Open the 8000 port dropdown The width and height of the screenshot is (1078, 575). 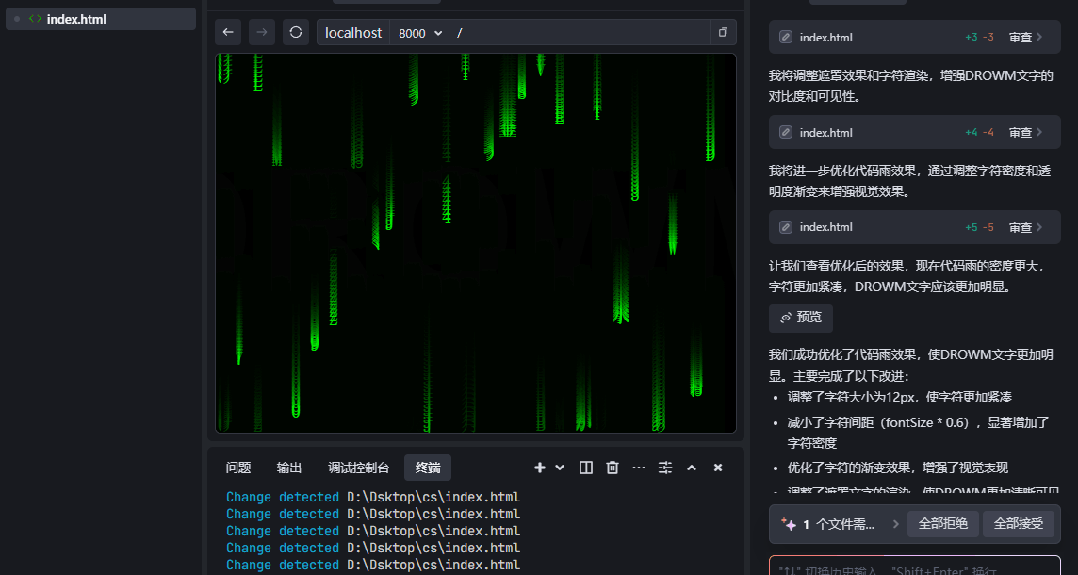pos(421,33)
